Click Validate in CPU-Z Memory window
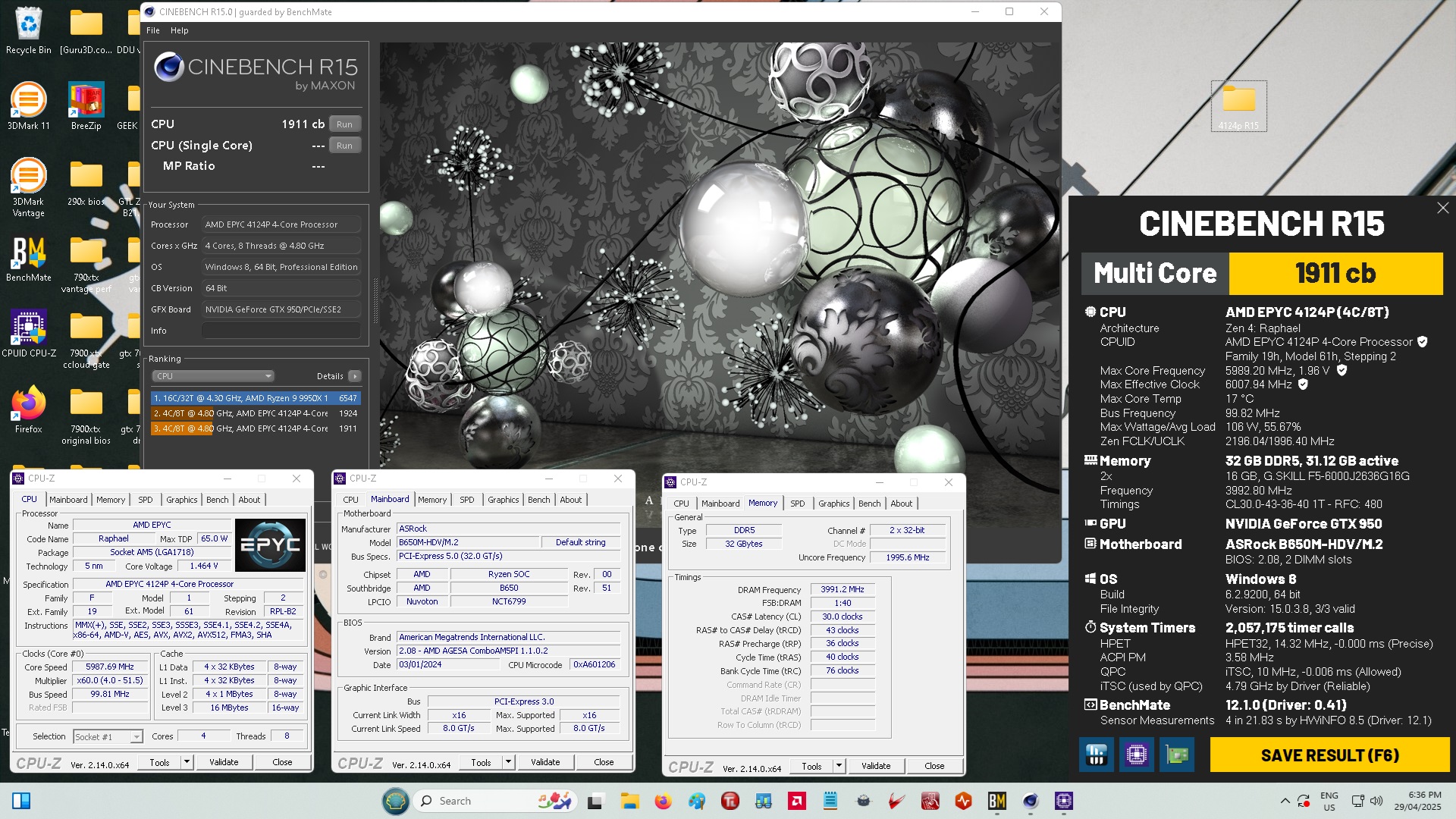This screenshot has width=1456, height=819. (x=876, y=766)
